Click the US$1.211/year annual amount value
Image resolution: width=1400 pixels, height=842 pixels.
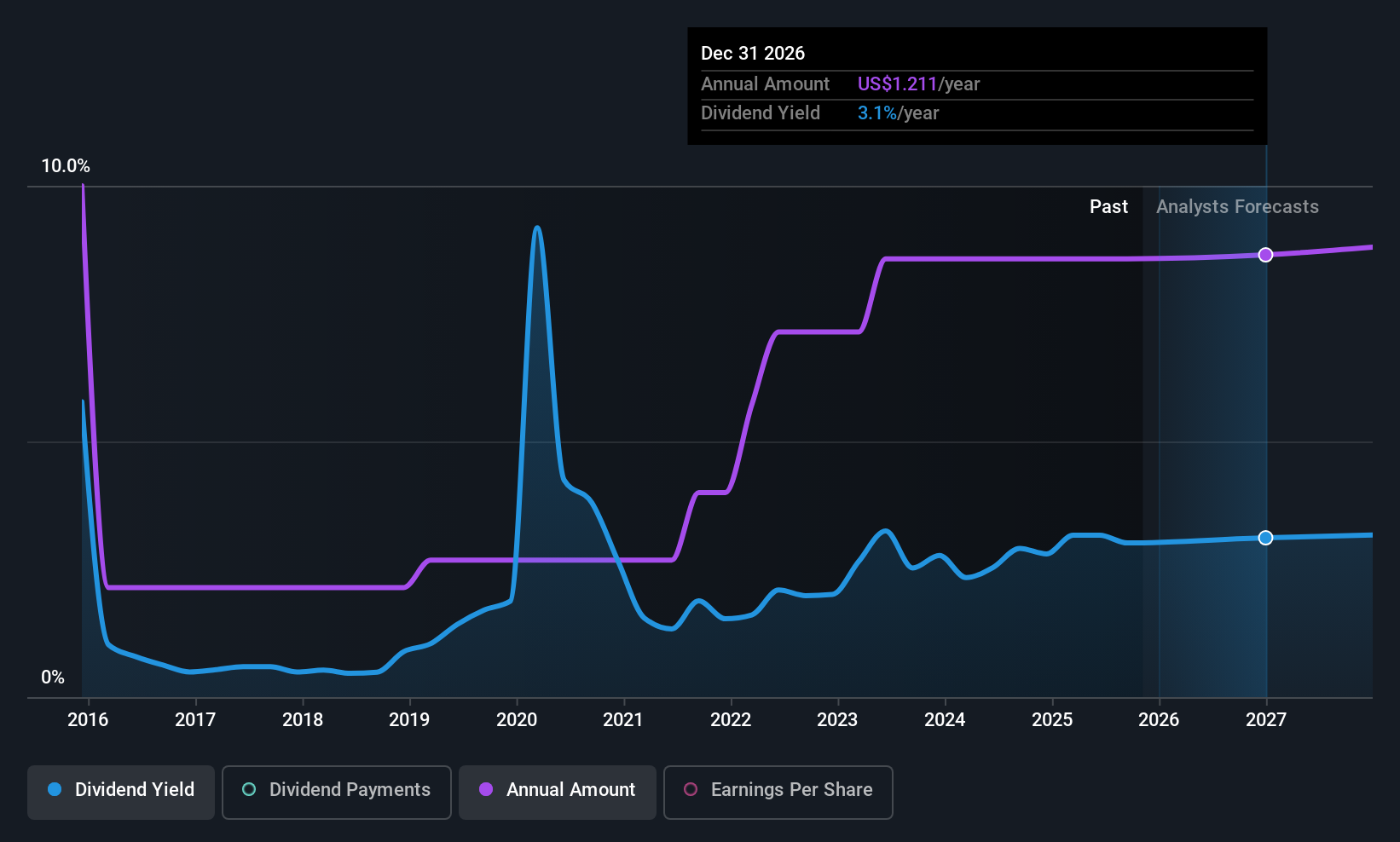pos(918,84)
